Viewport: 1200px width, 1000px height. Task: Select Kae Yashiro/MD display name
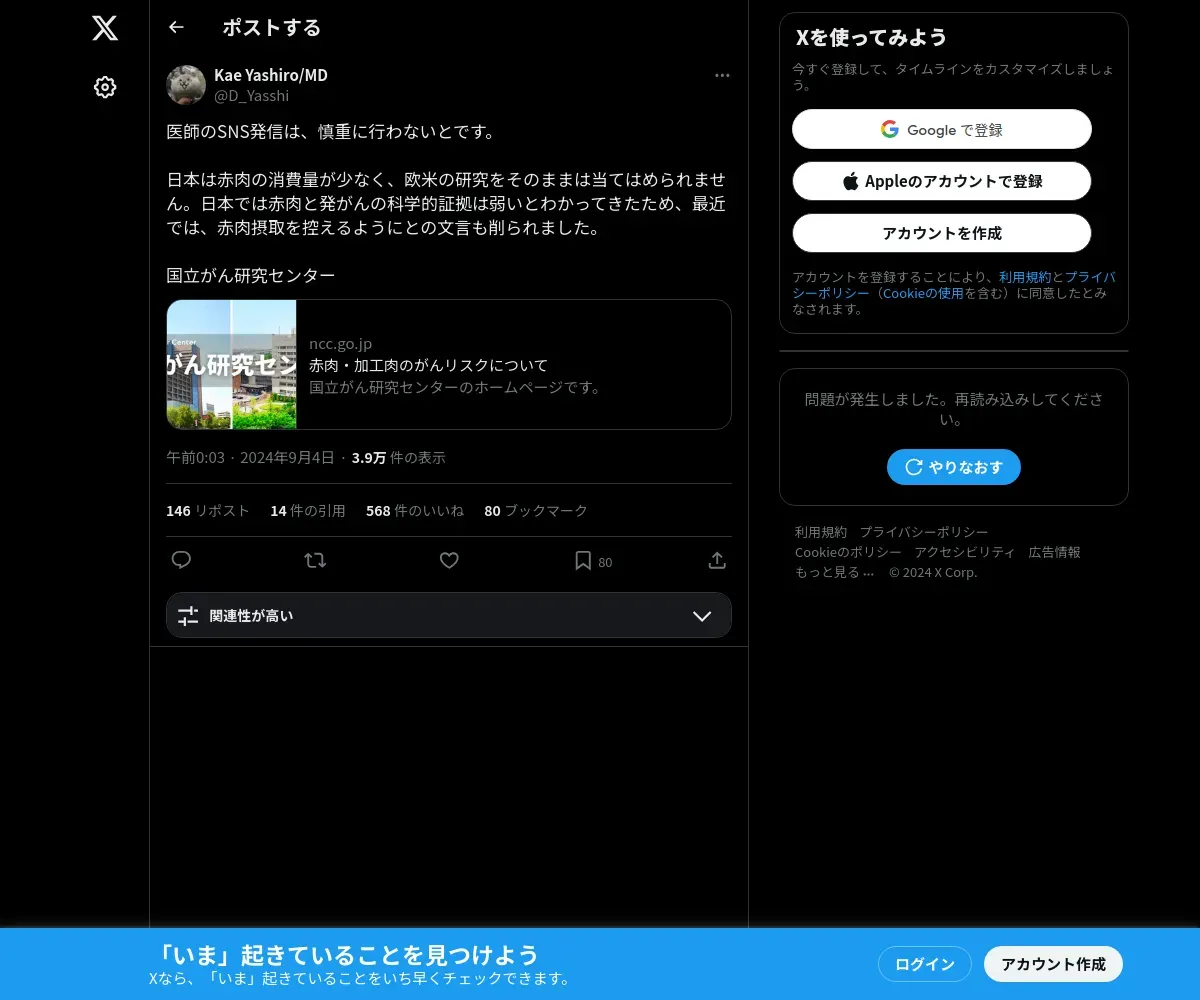tap(271, 75)
